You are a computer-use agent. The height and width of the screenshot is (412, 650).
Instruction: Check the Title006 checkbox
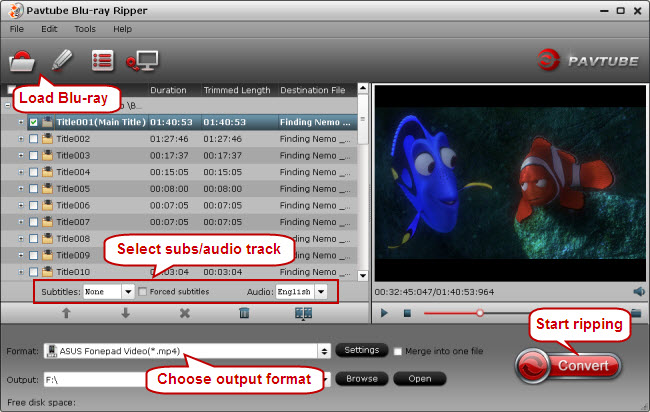tap(34, 205)
